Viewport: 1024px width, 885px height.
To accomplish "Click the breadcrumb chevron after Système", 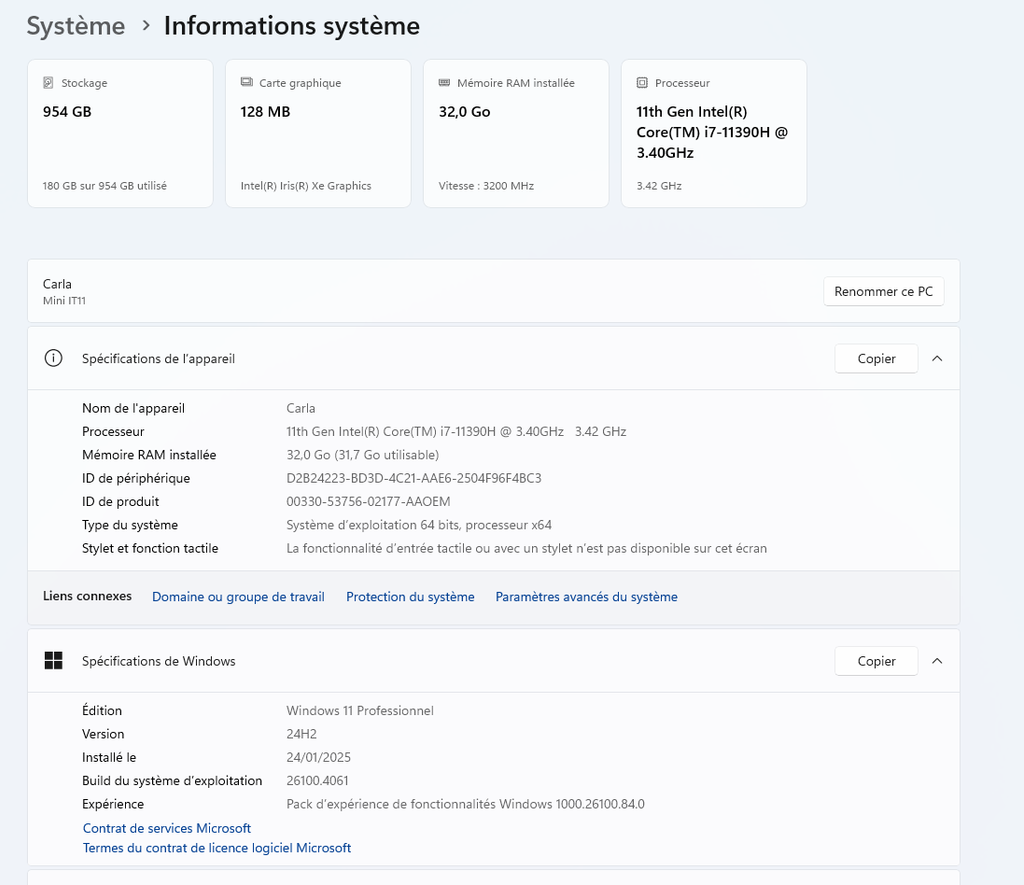I will click(x=146, y=25).
